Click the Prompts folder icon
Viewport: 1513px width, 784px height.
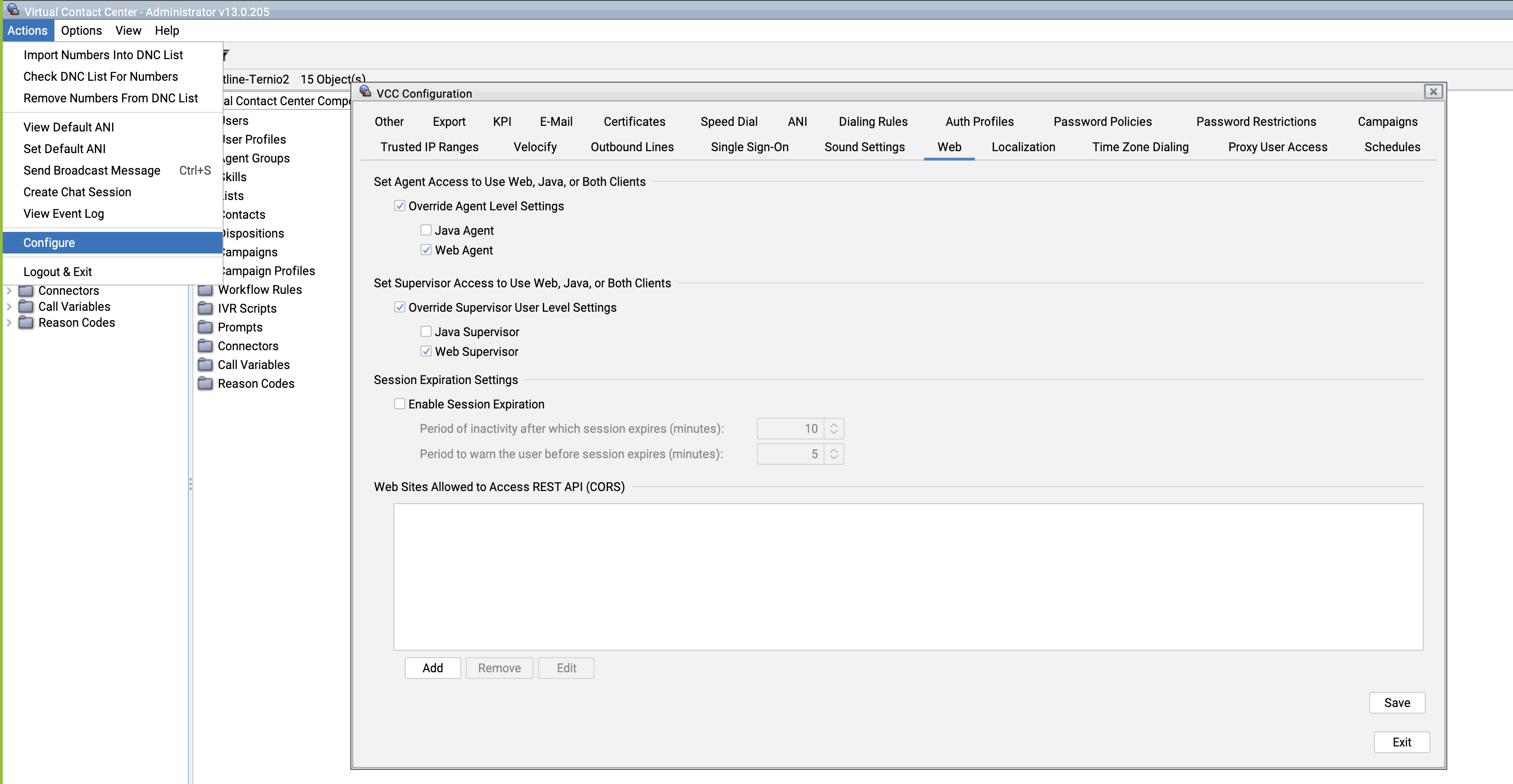[x=205, y=327]
